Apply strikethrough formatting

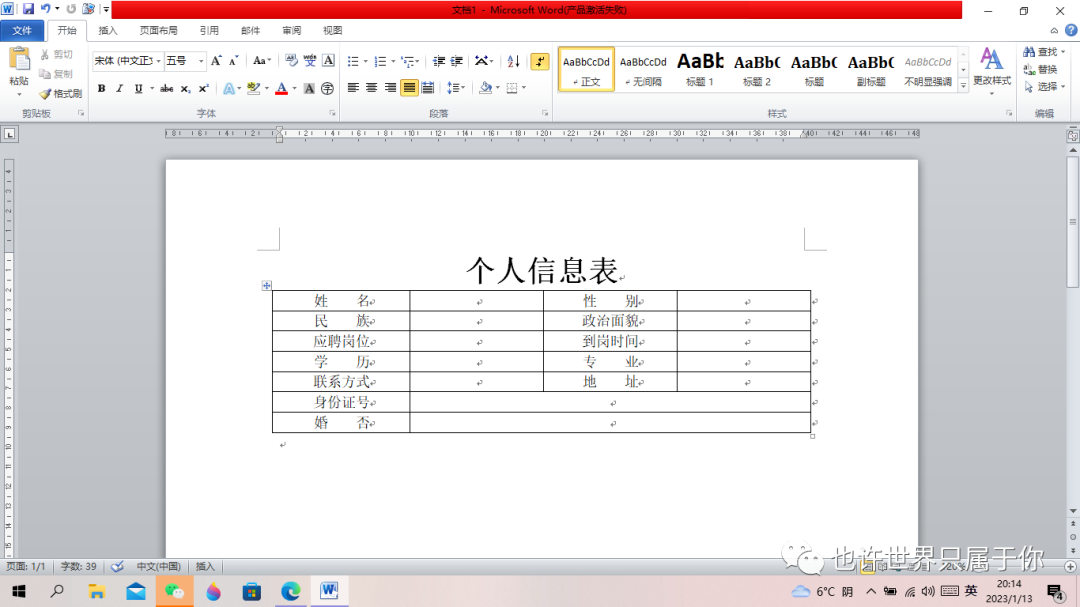tap(166, 88)
